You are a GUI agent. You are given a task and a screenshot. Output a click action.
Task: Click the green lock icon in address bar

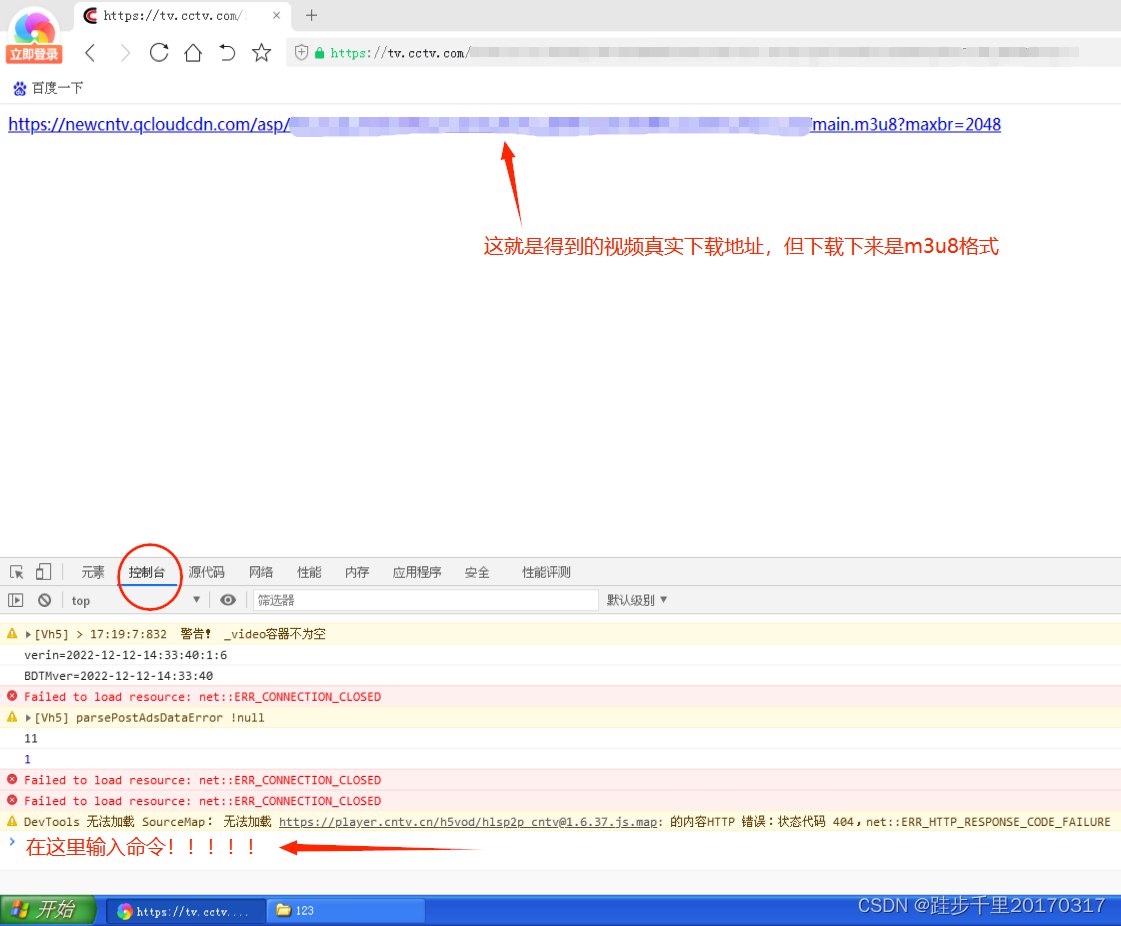[x=321, y=51]
